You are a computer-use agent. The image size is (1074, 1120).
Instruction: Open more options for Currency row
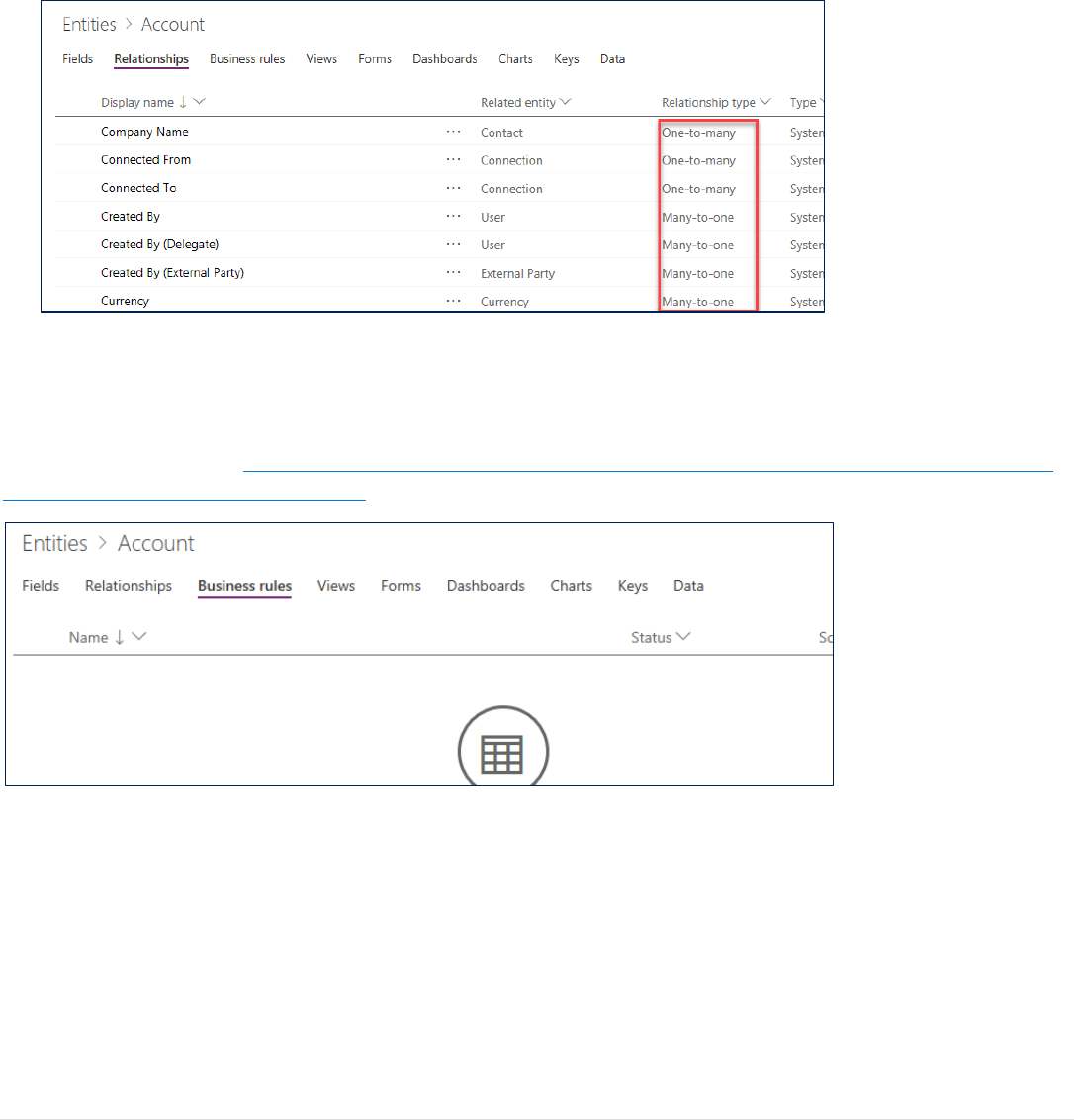(454, 302)
